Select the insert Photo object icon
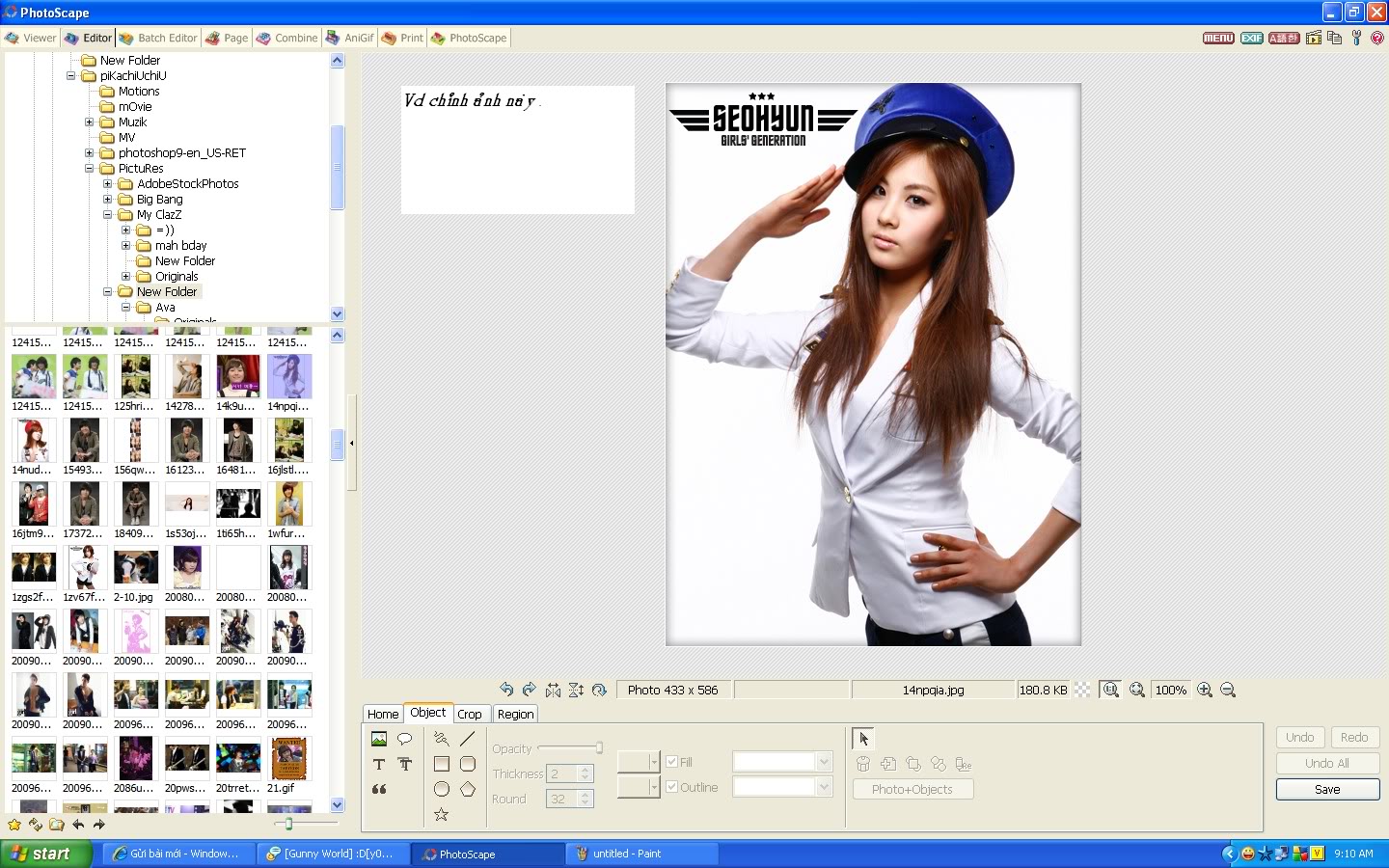The width and height of the screenshot is (1389, 868). click(379, 739)
